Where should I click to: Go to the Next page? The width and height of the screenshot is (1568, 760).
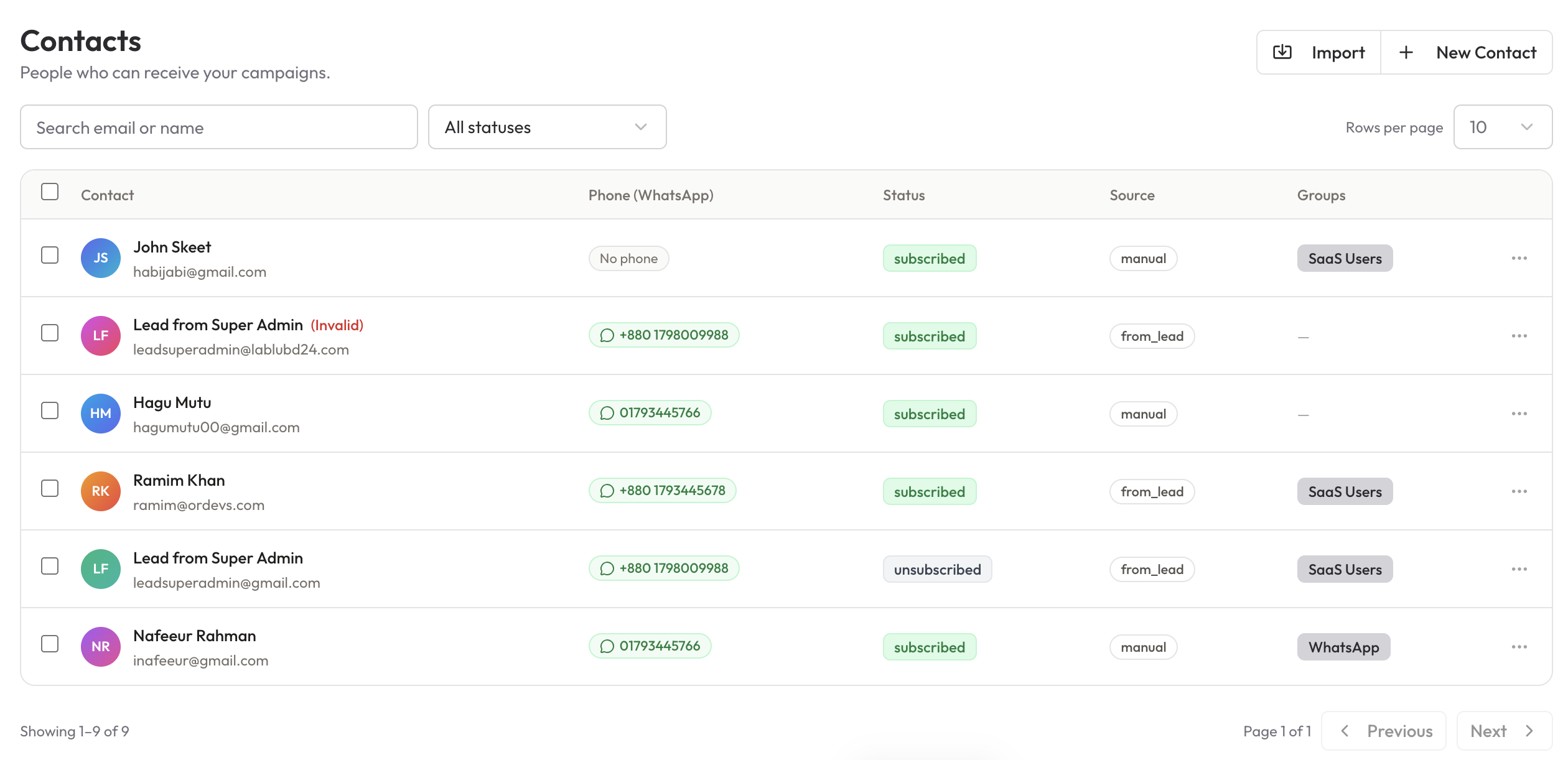pyautogui.click(x=1505, y=731)
